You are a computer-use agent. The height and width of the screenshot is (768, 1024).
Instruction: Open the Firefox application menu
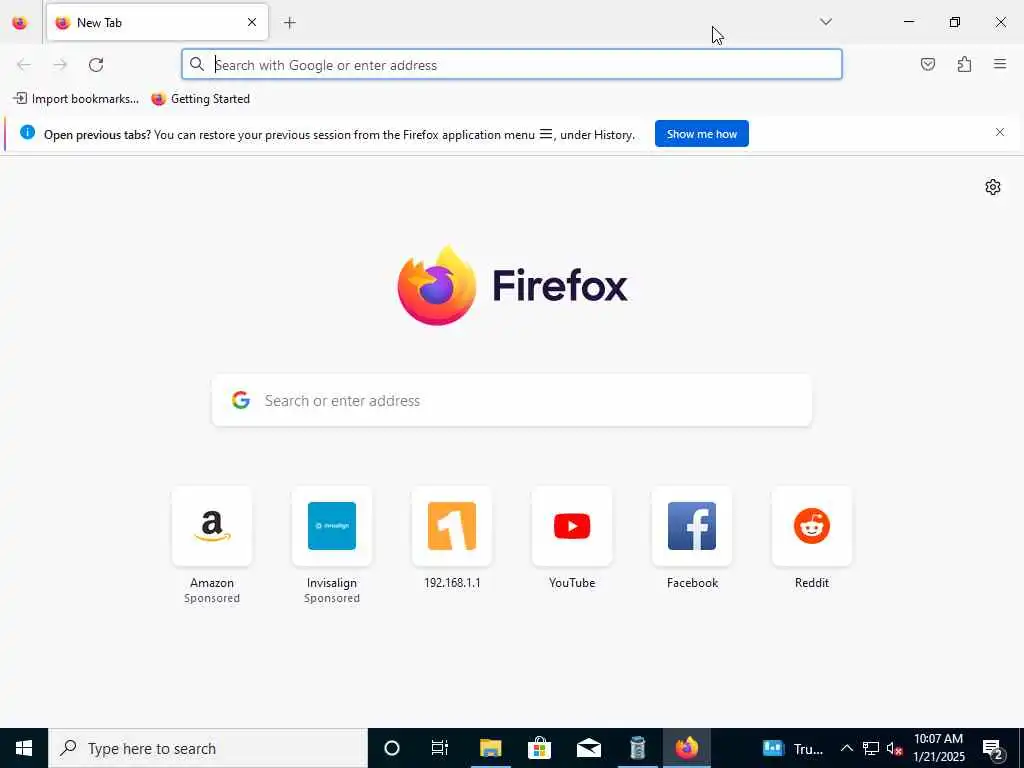click(1000, 64)
